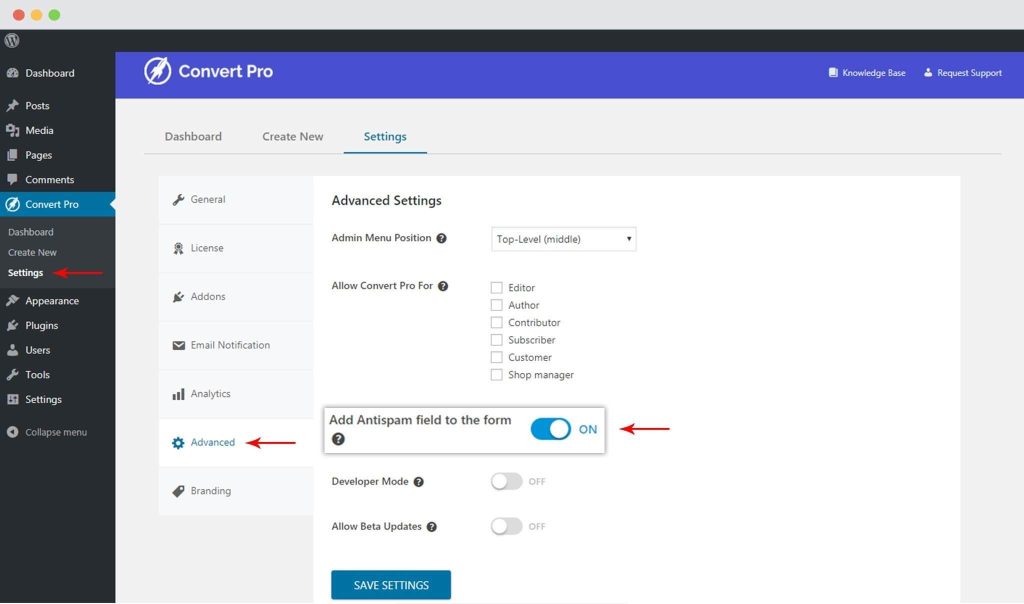Open Settings under Convert Pro submenu

click(x=25, y=273)
